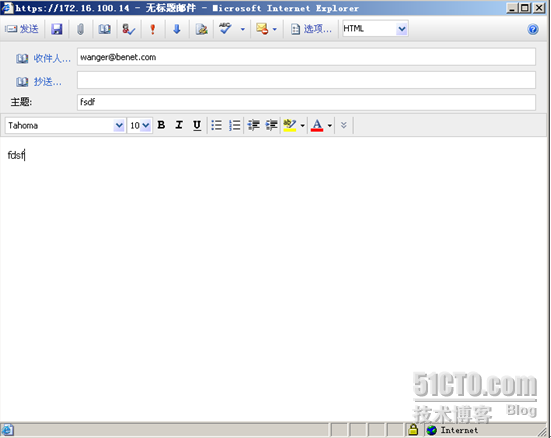Click the IE icon in title bar
Image resolution: width=551 pixels, height=438 pixels.
tap(7, 7)
